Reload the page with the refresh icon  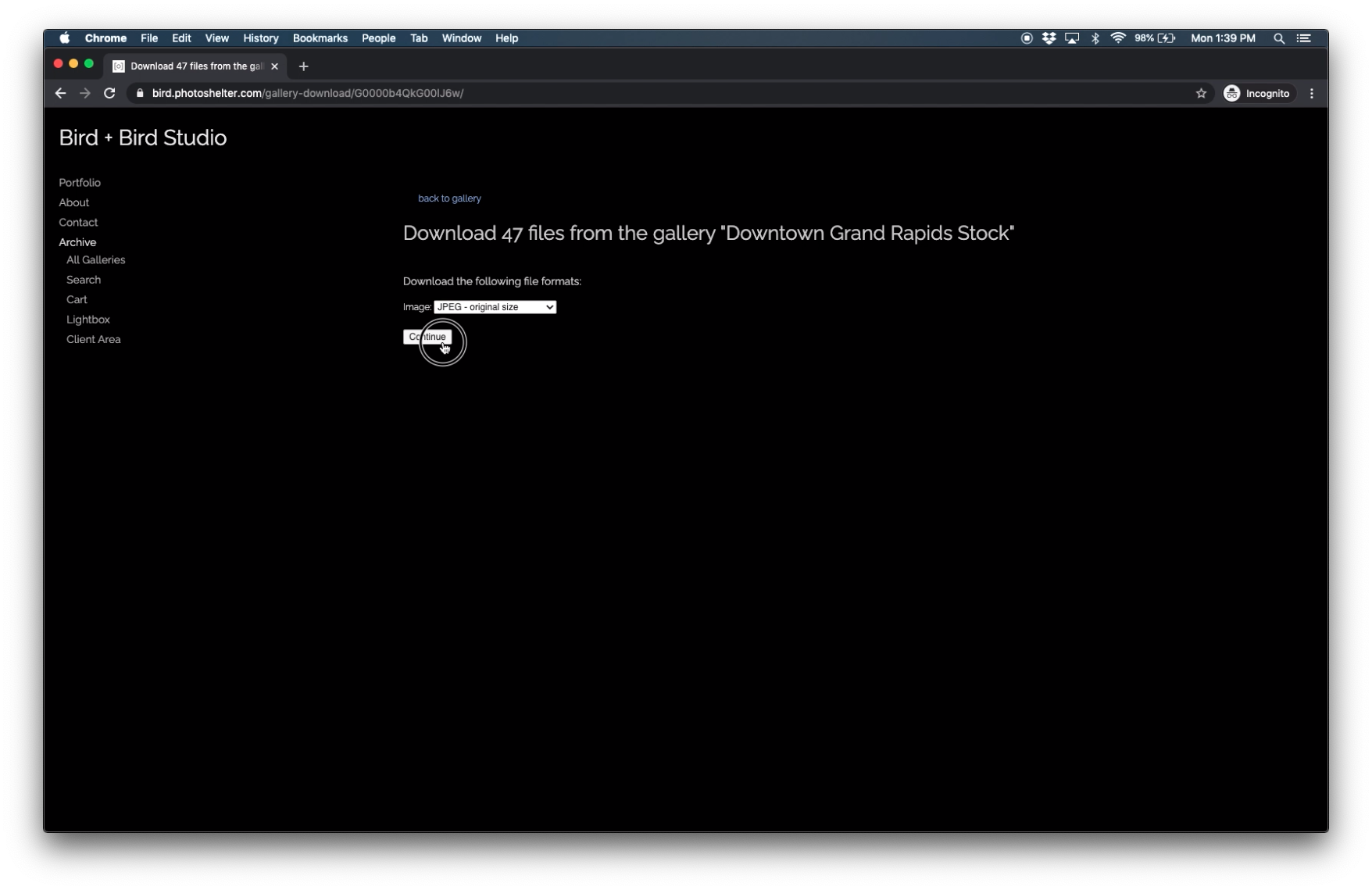(x=109, y=93)
